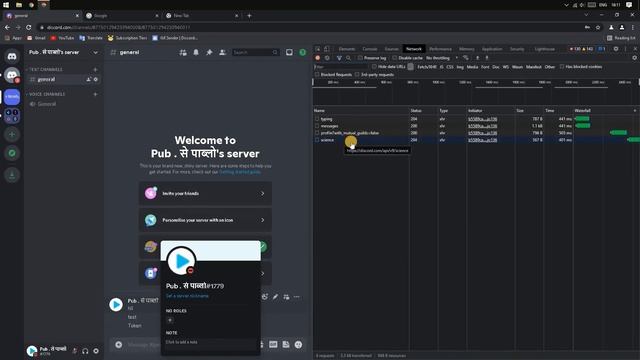Click create invite icon on general channel
This screenshot has width=640, height=360.
click(x=89, y=79)
